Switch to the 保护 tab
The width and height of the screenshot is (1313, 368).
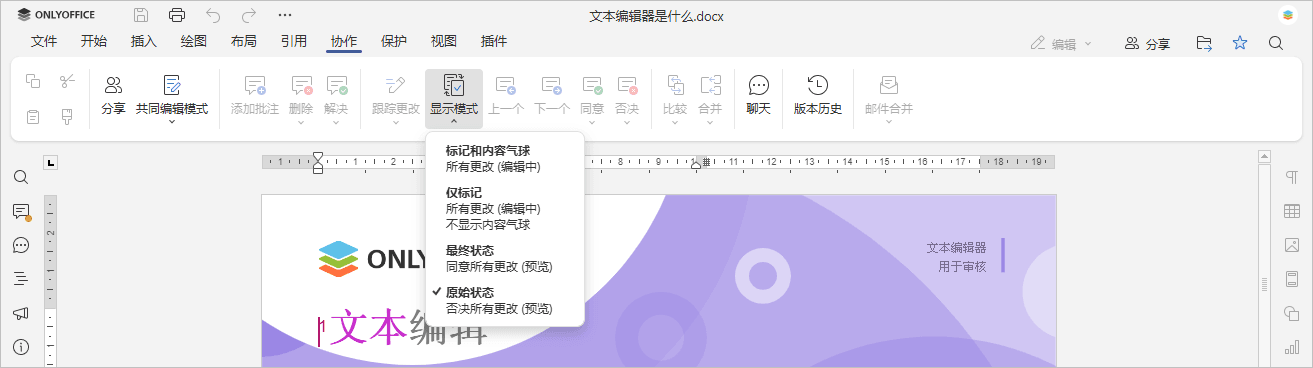(x=394, y=41)
